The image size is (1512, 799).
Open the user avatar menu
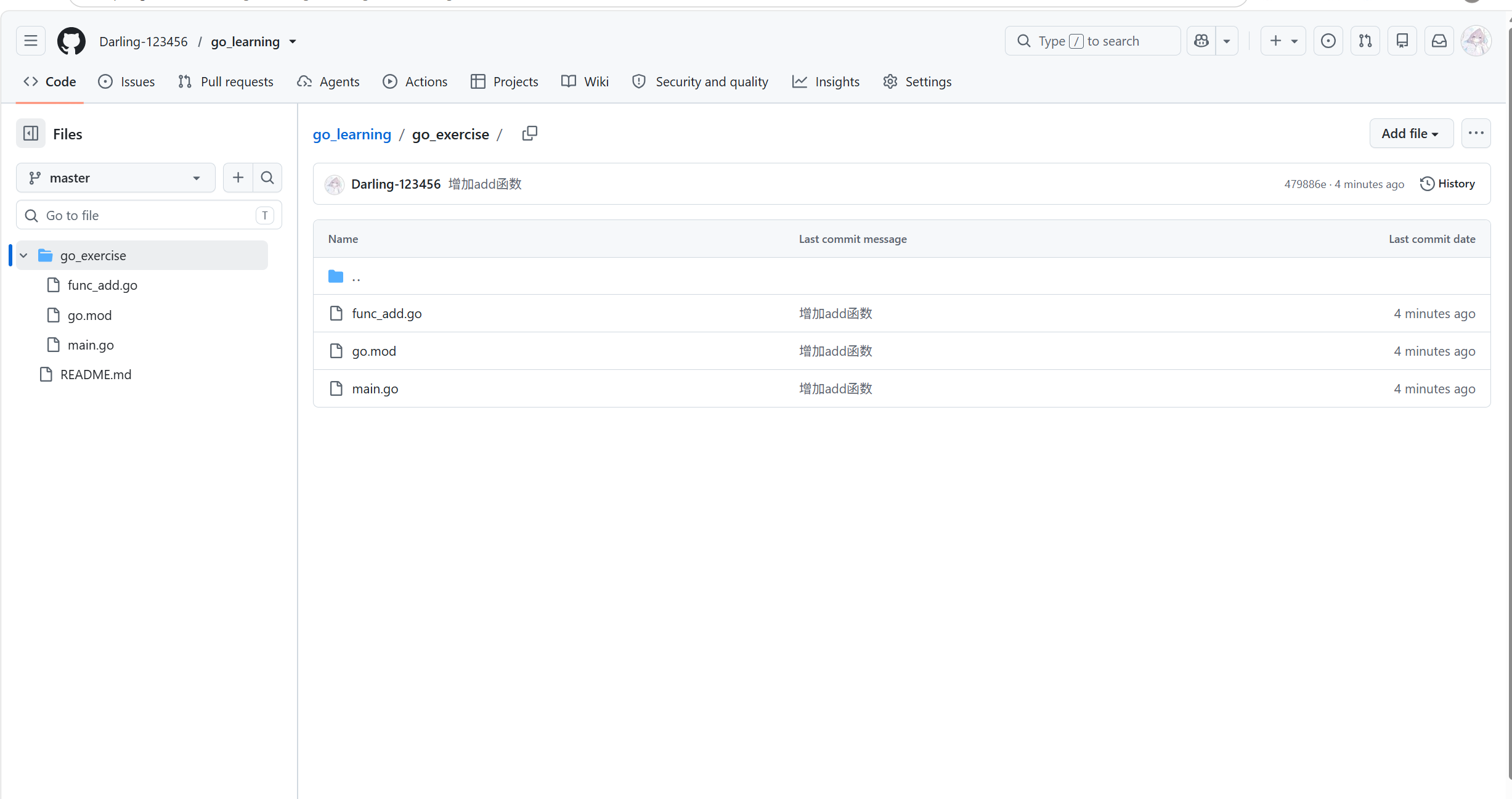click(x=1476, y=41)
